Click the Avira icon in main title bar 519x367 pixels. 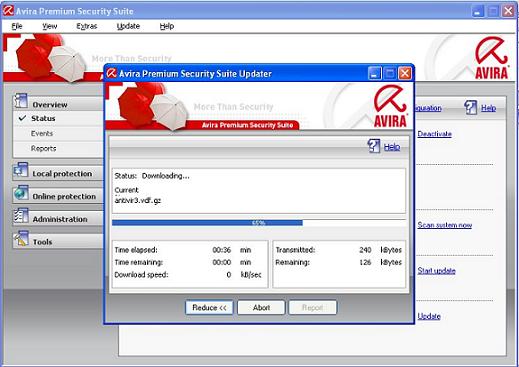click(8, 11)
